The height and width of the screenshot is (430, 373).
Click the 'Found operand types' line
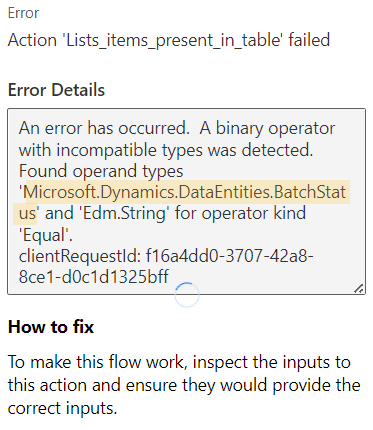pos(101,171)
